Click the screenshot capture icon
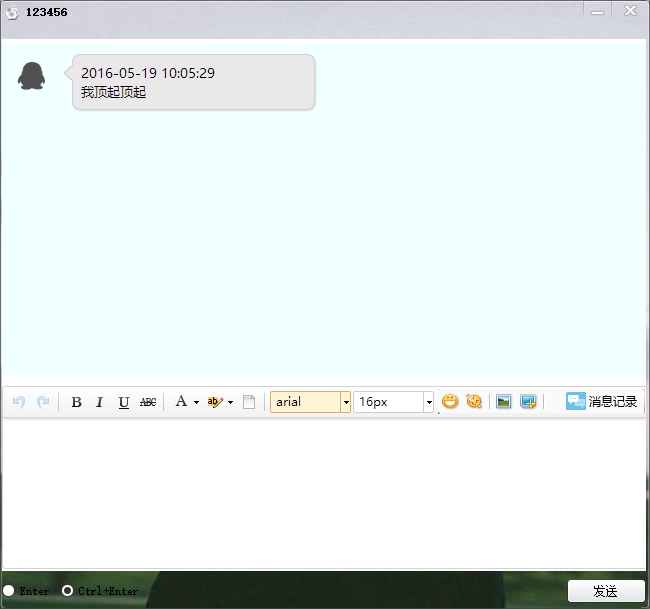Viewport: 650px width, 609px height. pyautogui.click(x=528, y=401)
